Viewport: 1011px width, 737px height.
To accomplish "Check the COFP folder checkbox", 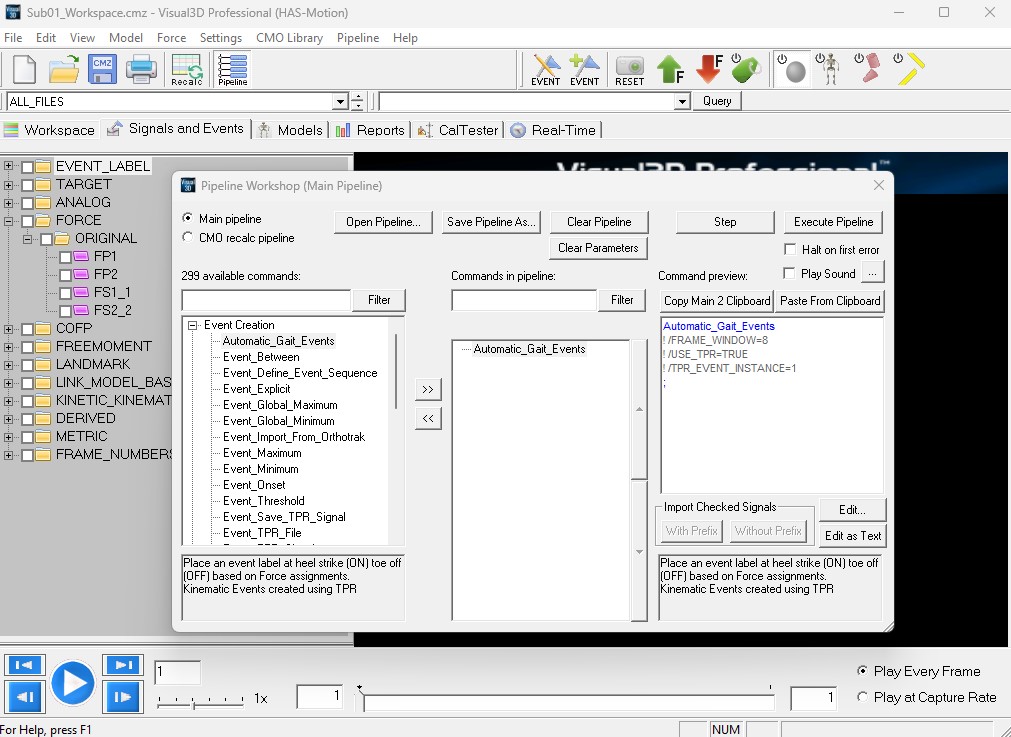I will click(27, 329).
